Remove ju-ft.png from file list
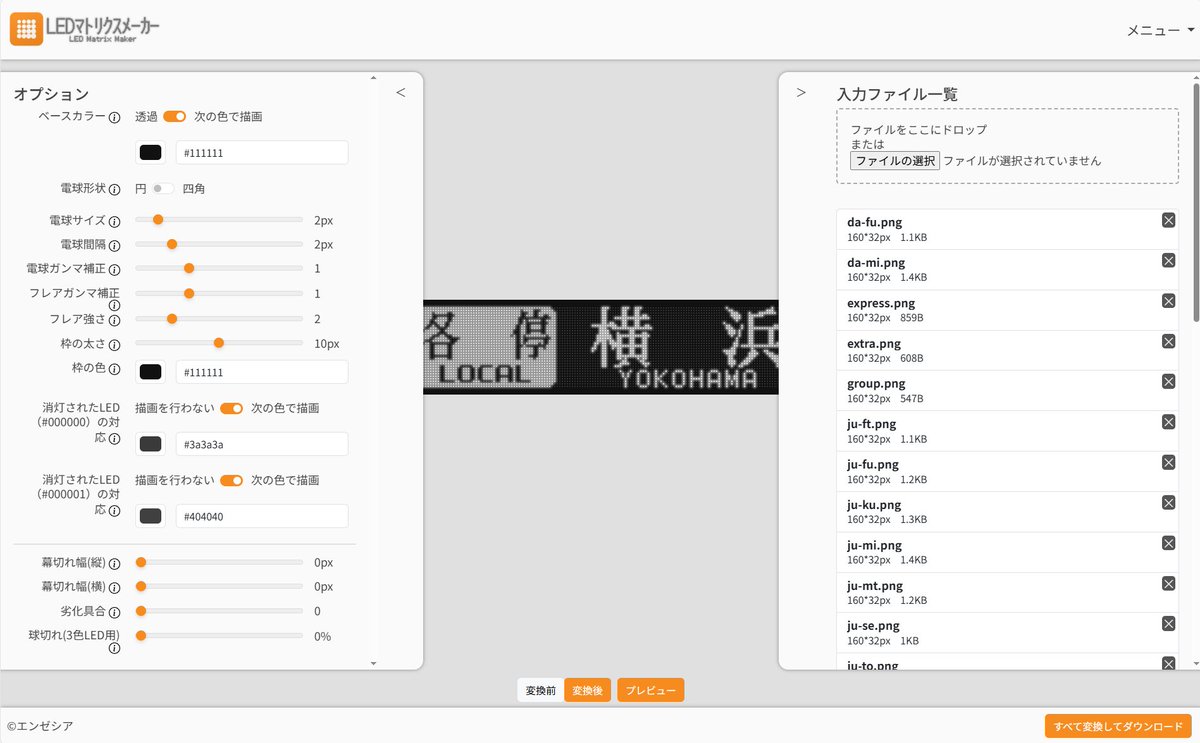 [x=1168, y=422]
